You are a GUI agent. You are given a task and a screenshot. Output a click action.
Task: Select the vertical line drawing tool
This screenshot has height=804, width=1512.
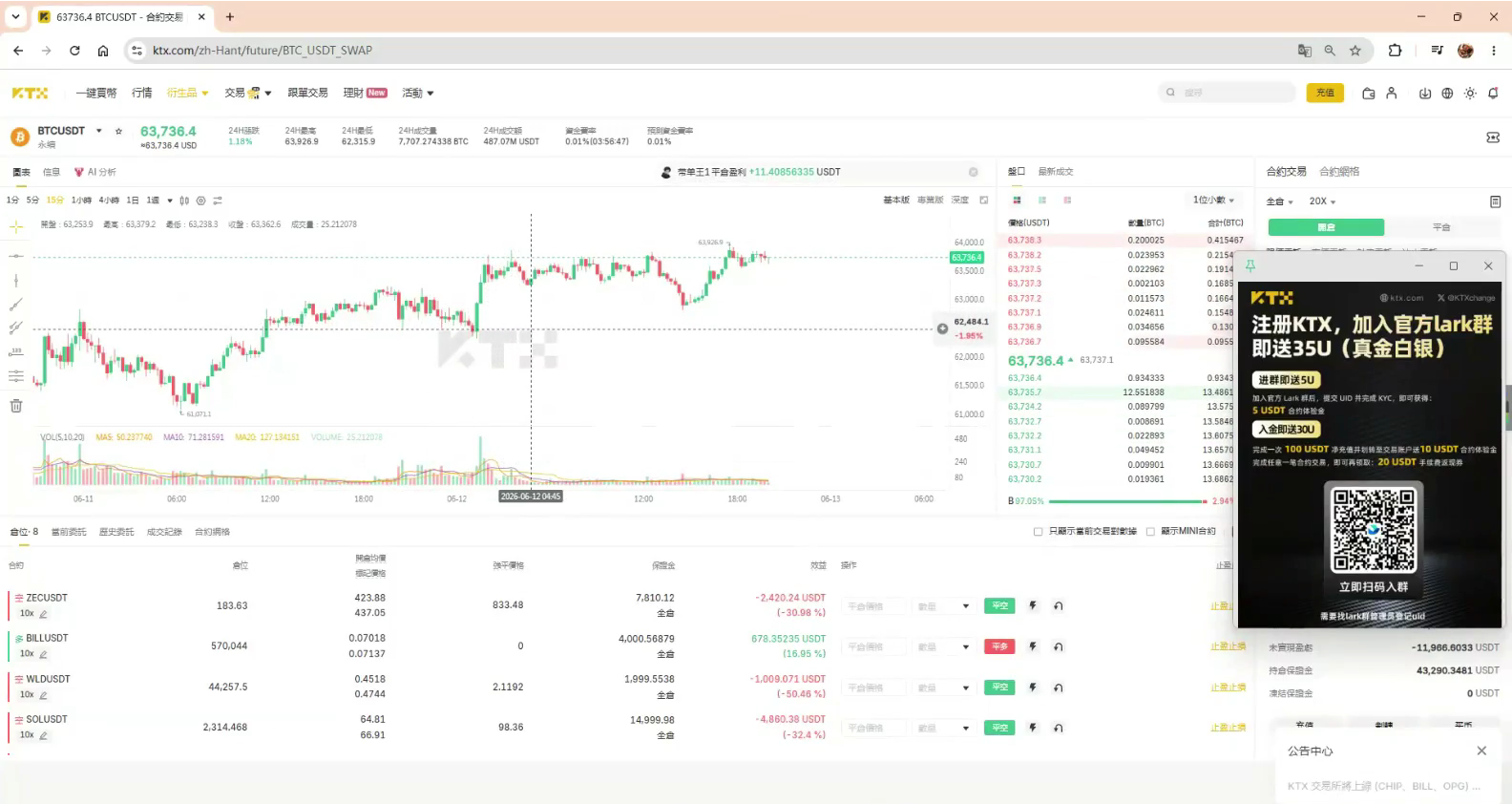(16, 280)
